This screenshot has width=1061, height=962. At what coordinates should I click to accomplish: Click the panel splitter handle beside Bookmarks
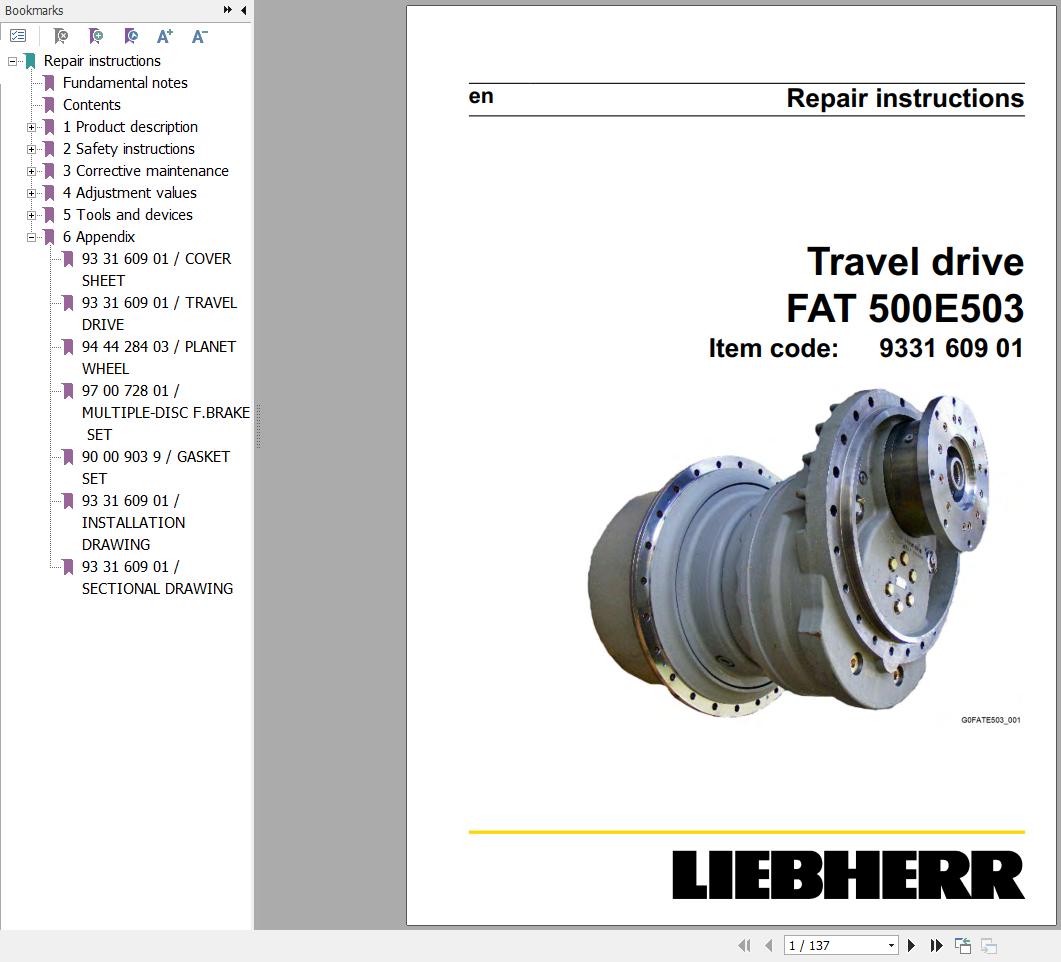258,426
